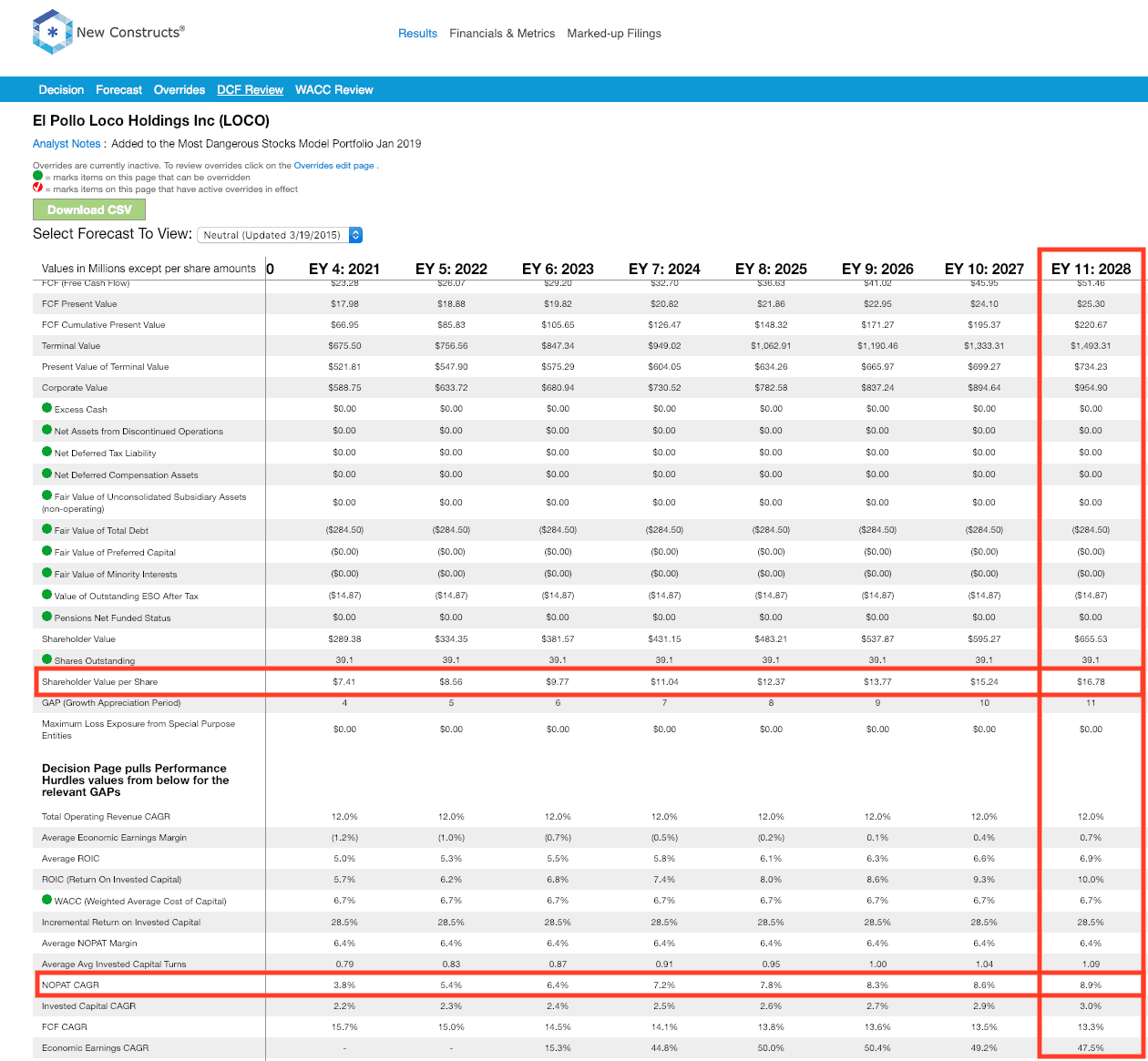This screenshot has width=1148, height=1061.
Task: Click the GAP (Growth Appreciation Period) label
Action: [x=111, y=703]
